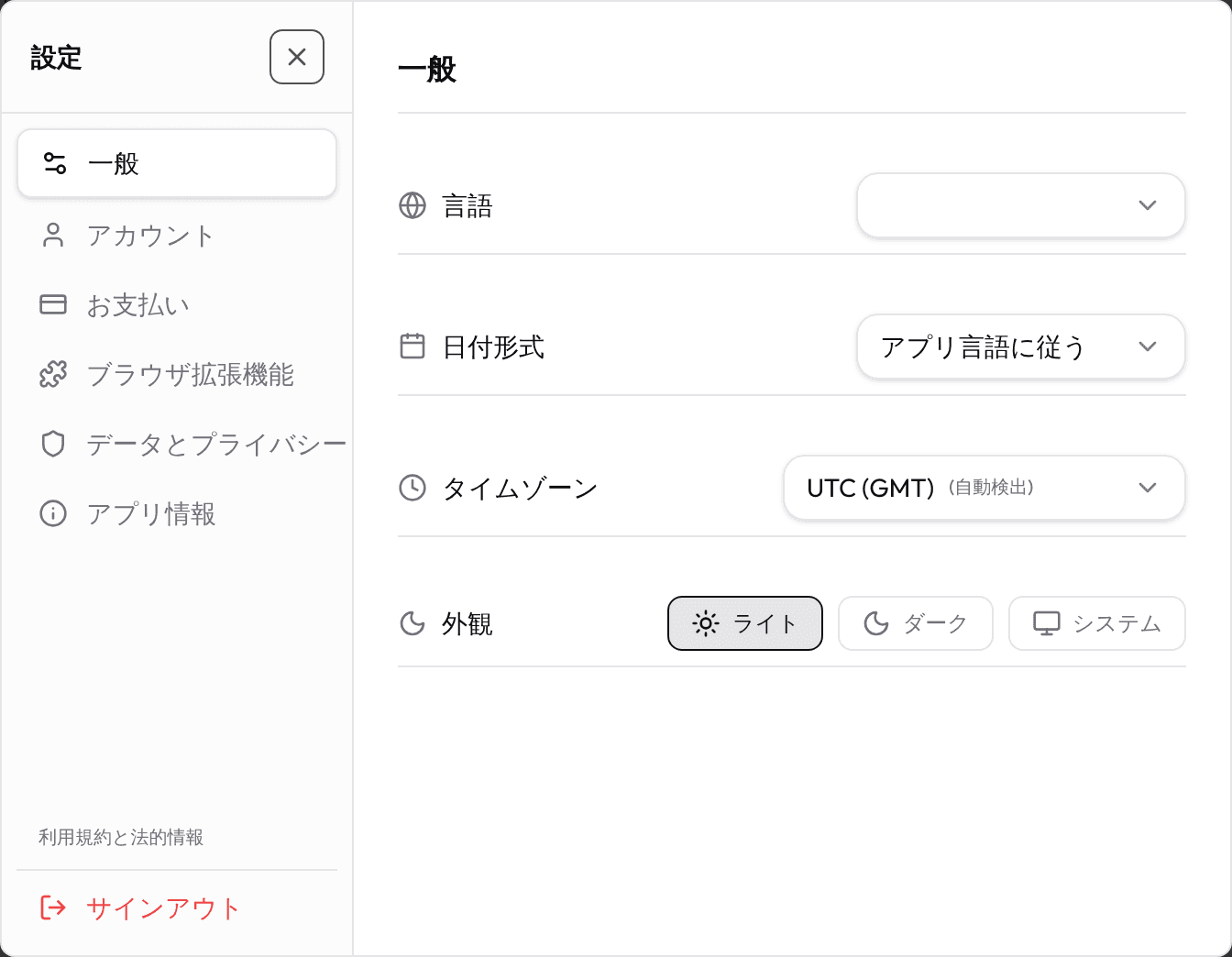Click the clock icon beside タイムゾーン

(412, 488)
